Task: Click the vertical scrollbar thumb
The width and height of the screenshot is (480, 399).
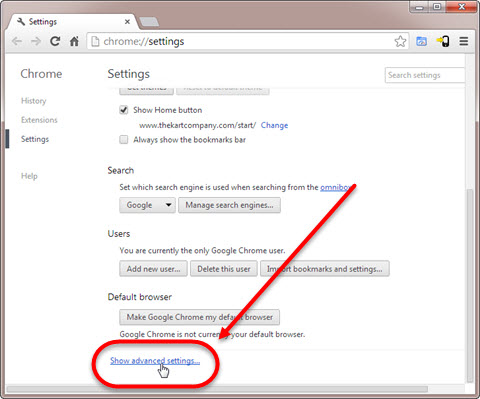Action: [470, 285]
